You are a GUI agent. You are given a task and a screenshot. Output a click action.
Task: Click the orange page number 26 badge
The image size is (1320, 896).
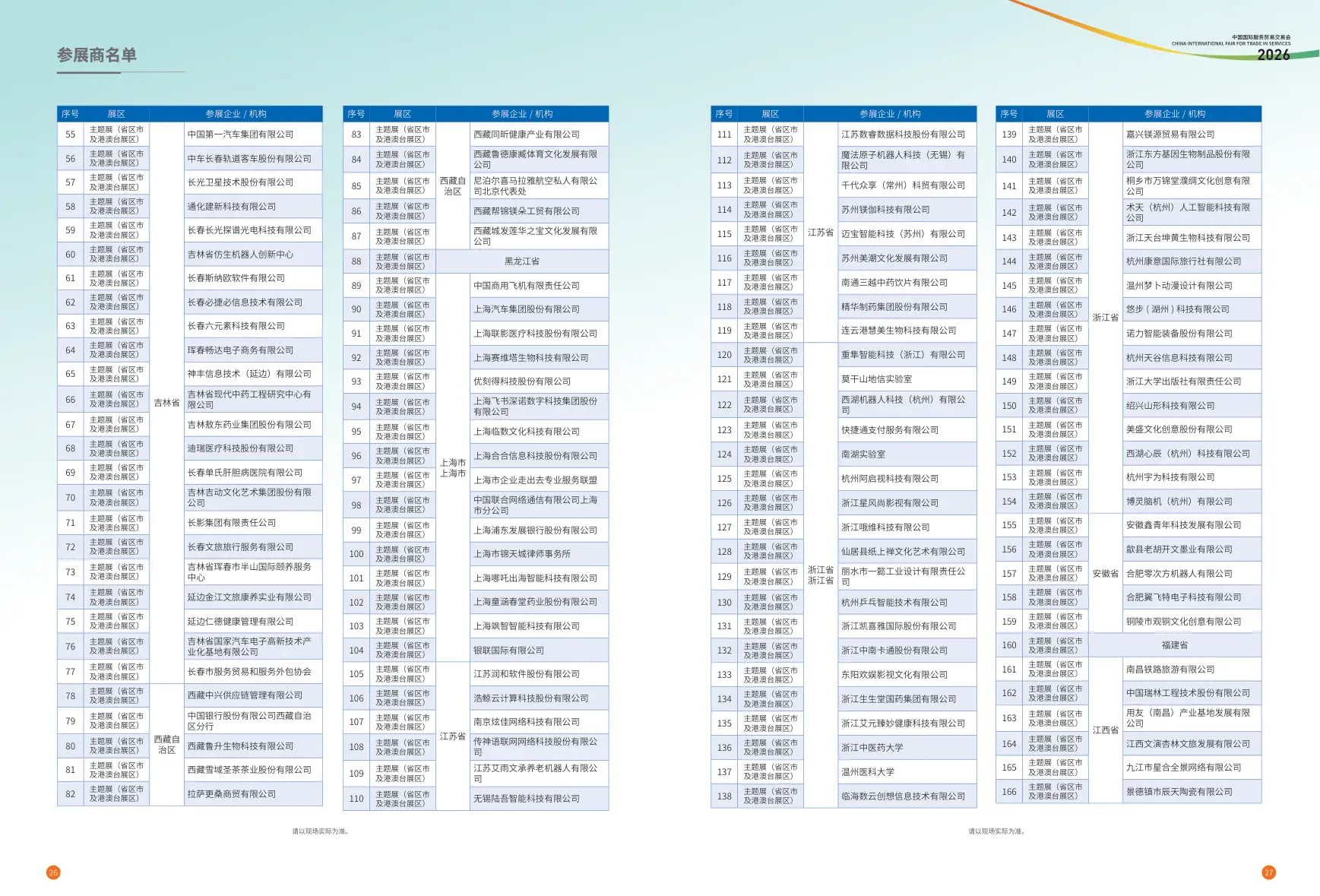tap(53, 872)
